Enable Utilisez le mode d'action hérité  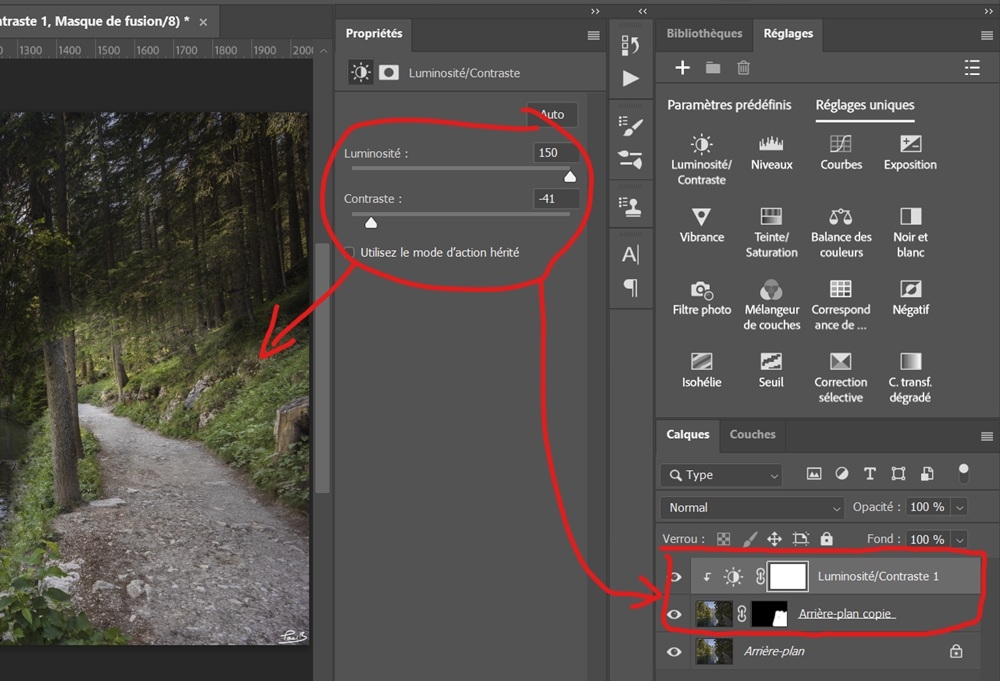[349, 253]
